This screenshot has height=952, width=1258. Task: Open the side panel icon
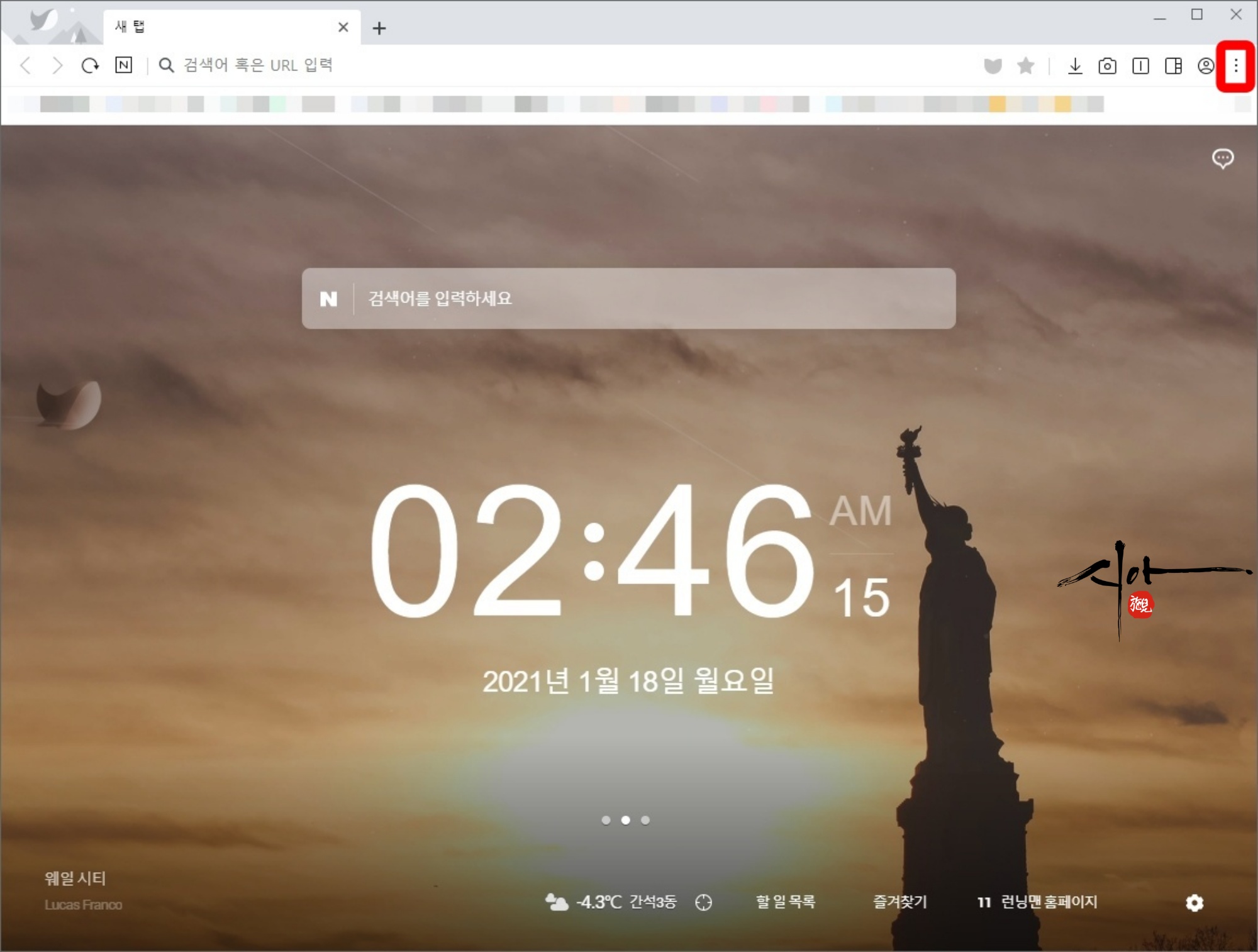[1173, 66]
